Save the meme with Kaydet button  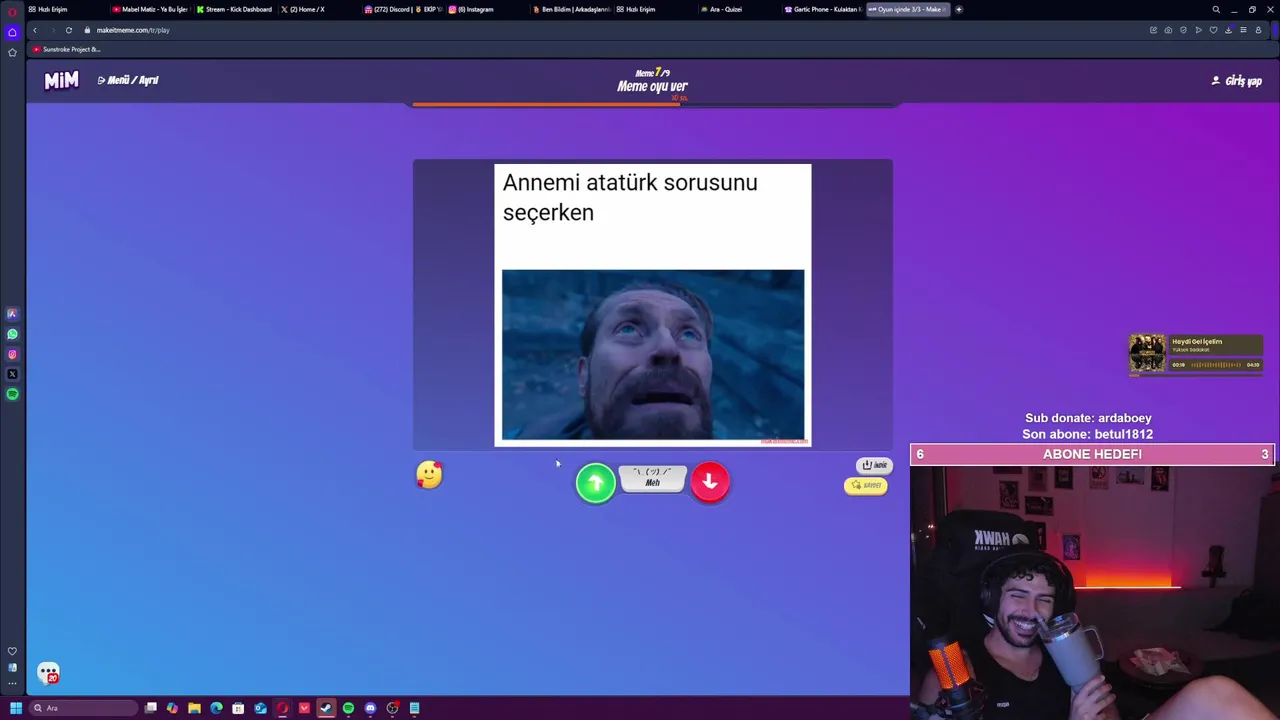pos(866,485)
